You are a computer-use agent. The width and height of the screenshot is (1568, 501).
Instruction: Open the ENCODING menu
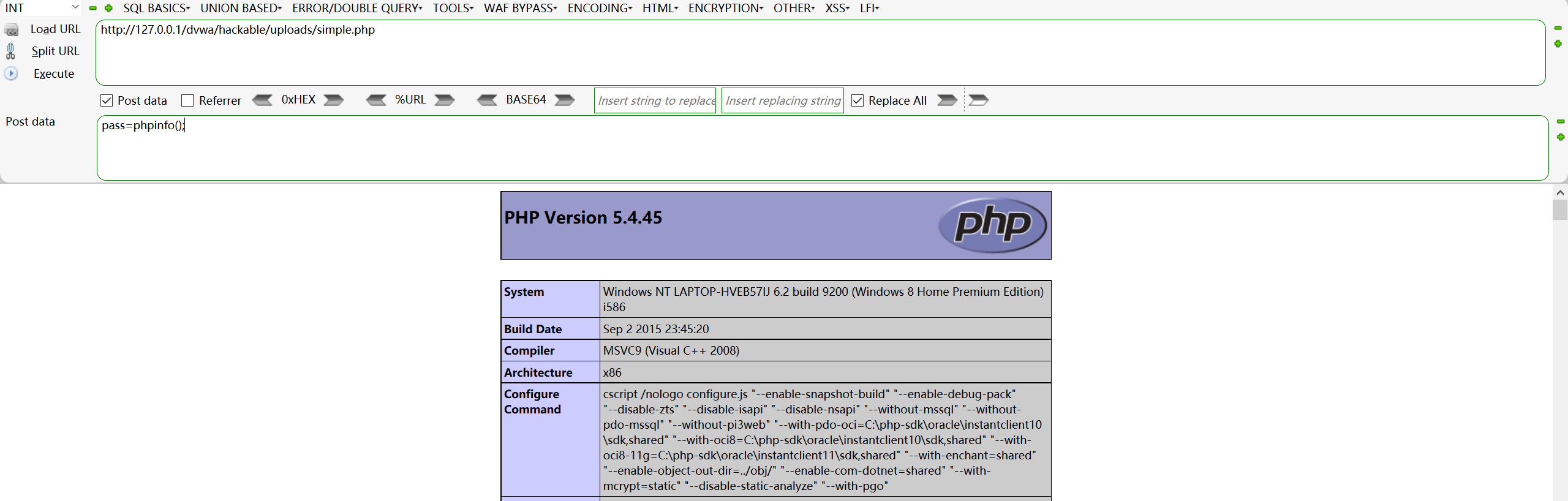tap(600, 8)
